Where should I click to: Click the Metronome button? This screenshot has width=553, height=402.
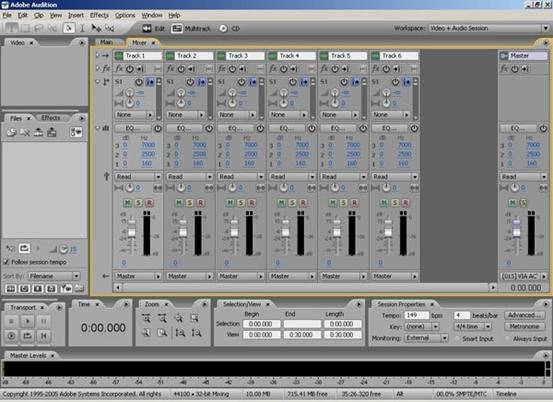coord(524,327)
